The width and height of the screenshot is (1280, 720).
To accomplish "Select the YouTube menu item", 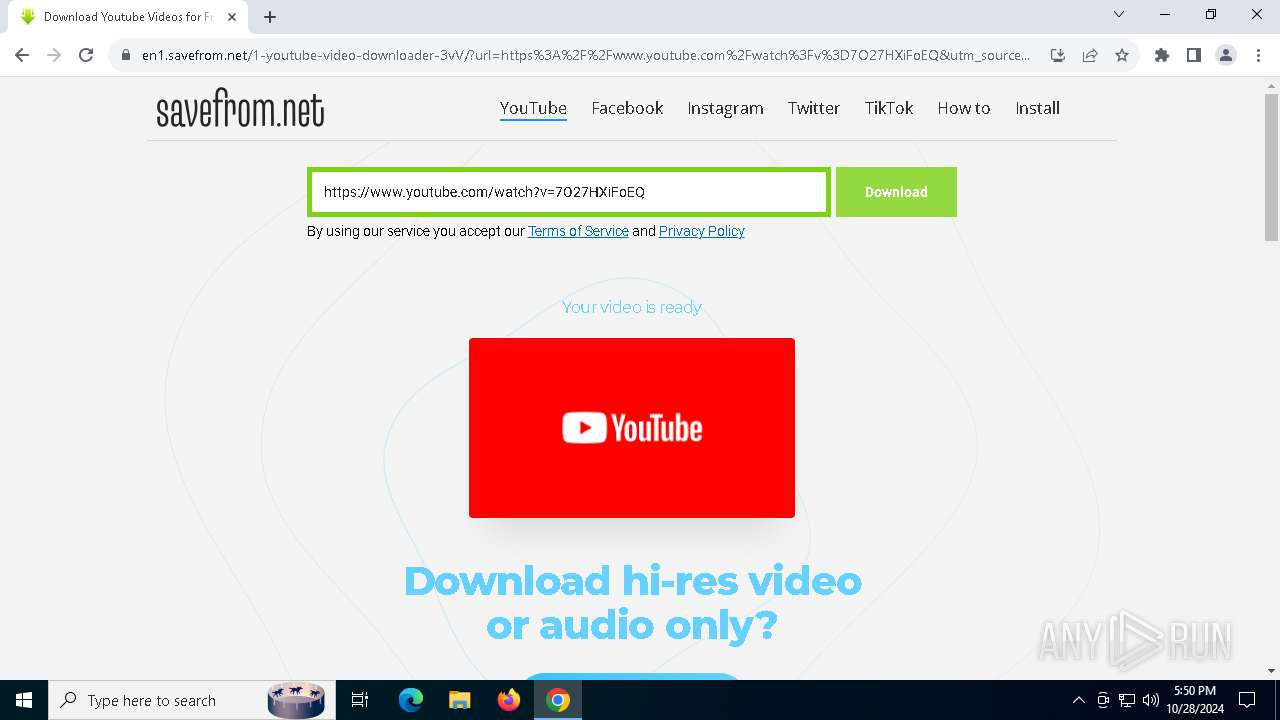I will point(533,108).
